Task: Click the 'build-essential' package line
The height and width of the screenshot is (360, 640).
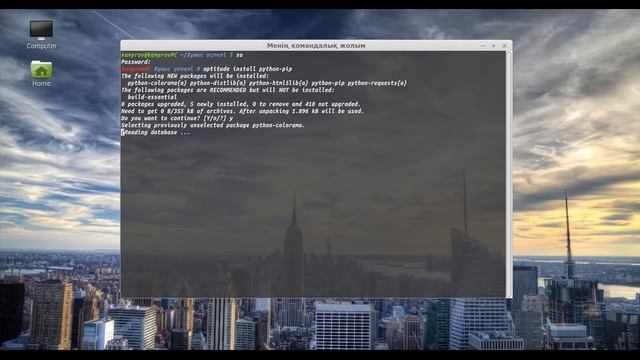Action: click(152, 97)
